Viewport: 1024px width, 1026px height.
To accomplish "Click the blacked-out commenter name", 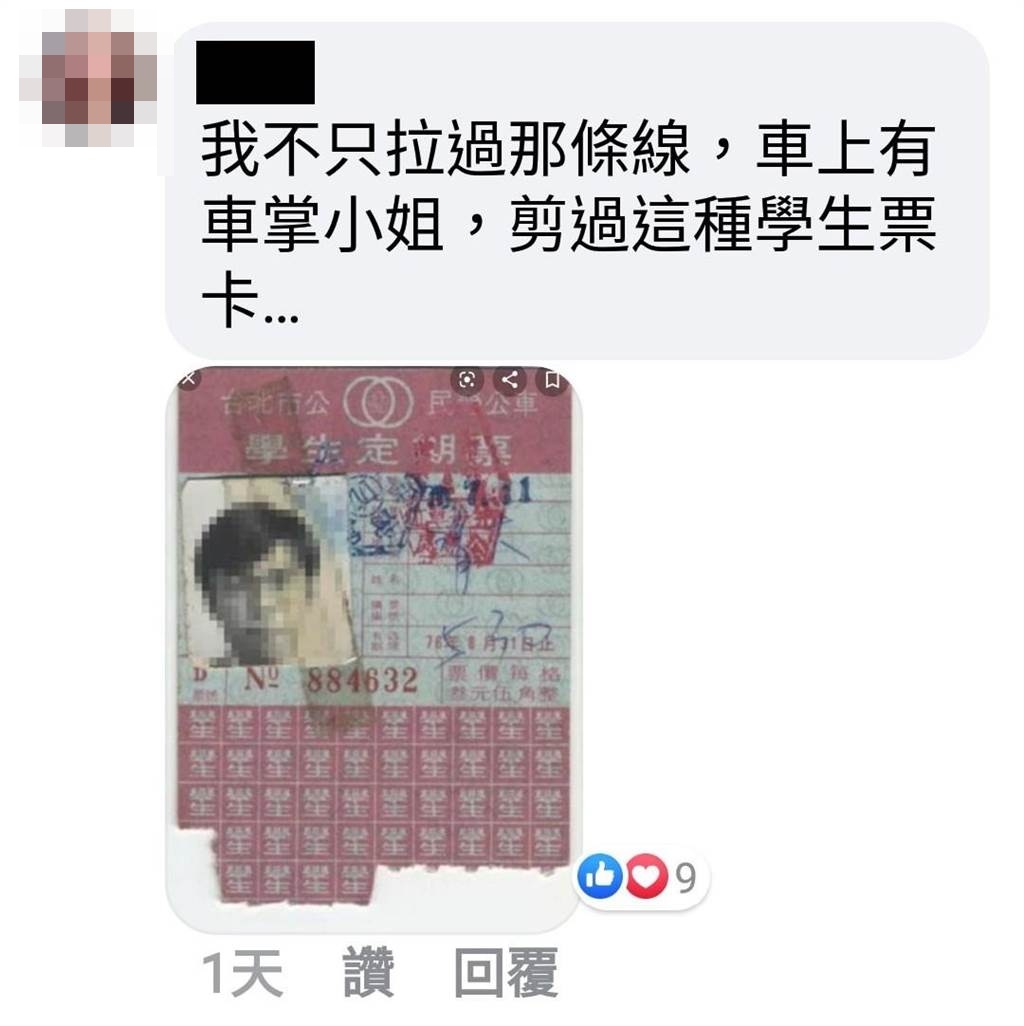I will tap(255, 72).
